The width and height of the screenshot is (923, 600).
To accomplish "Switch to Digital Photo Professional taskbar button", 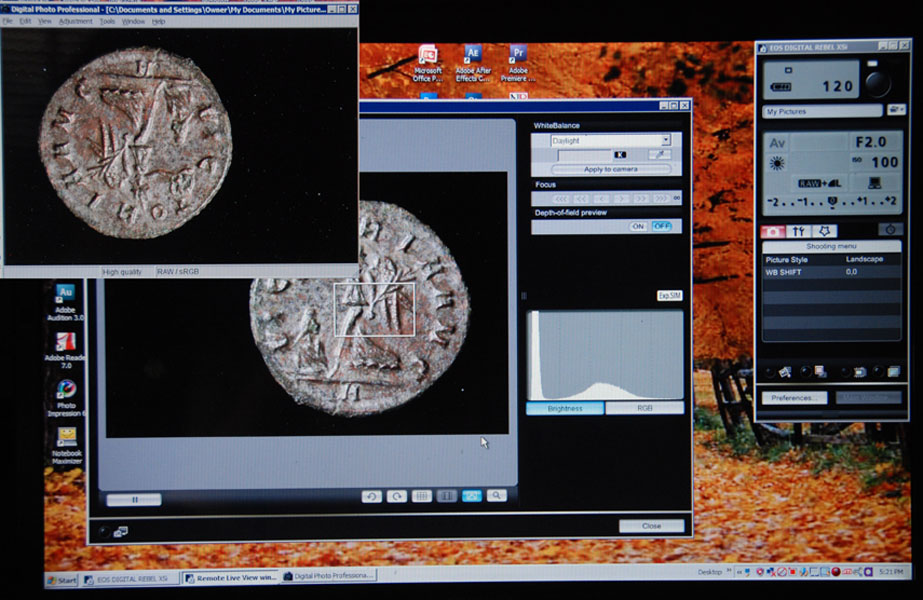I will click(x=328, y=576).
